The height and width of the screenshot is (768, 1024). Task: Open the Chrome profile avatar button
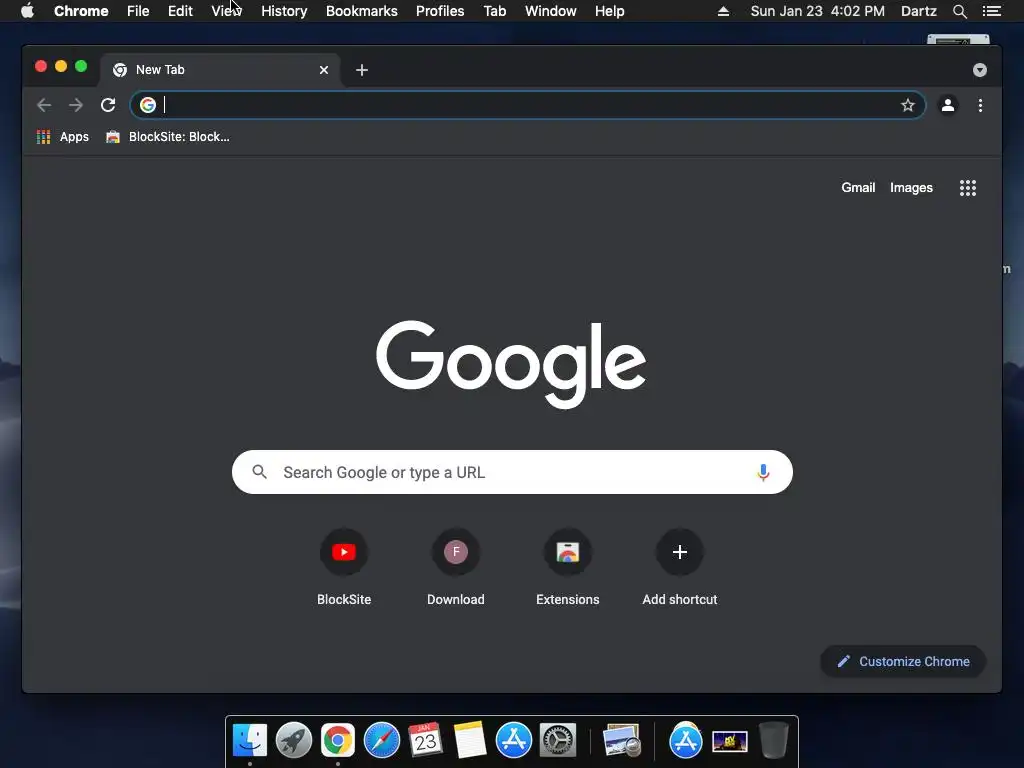(x=948, y=105)
